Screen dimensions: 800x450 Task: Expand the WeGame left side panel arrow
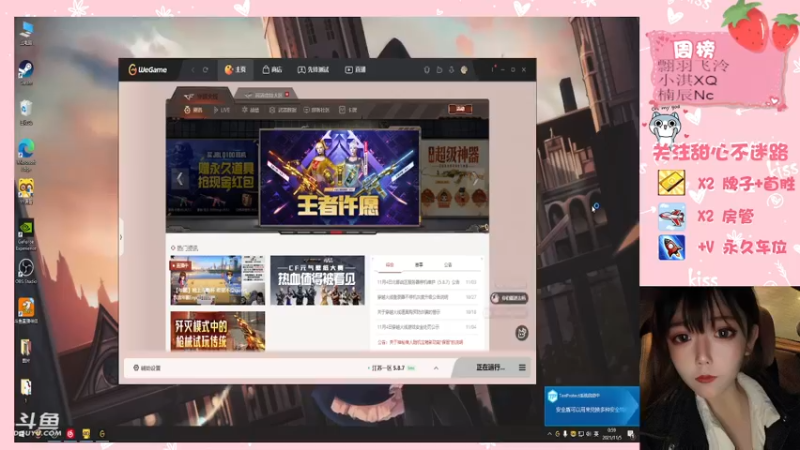point(121,237)
